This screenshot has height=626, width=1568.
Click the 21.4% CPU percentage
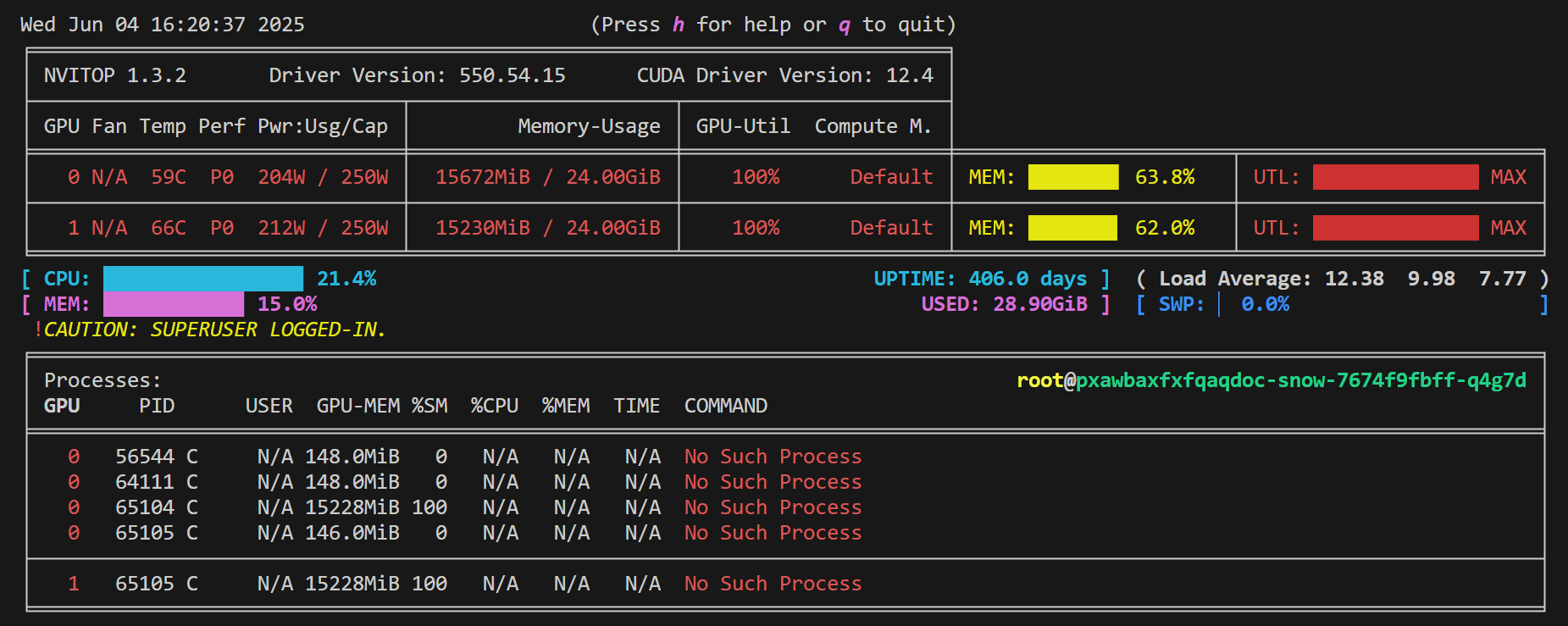click(x=346, y=279)
